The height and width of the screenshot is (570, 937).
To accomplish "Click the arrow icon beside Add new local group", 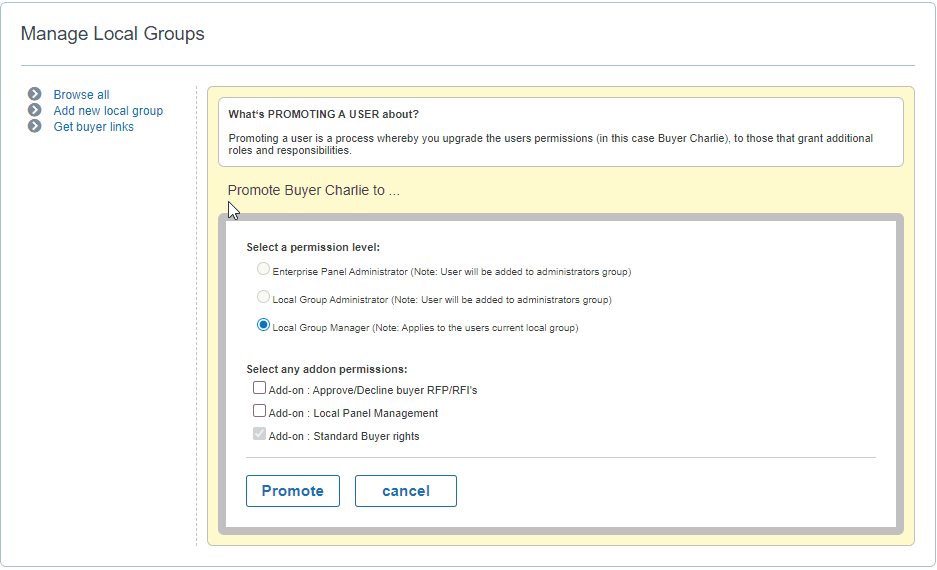I will 35,110.
